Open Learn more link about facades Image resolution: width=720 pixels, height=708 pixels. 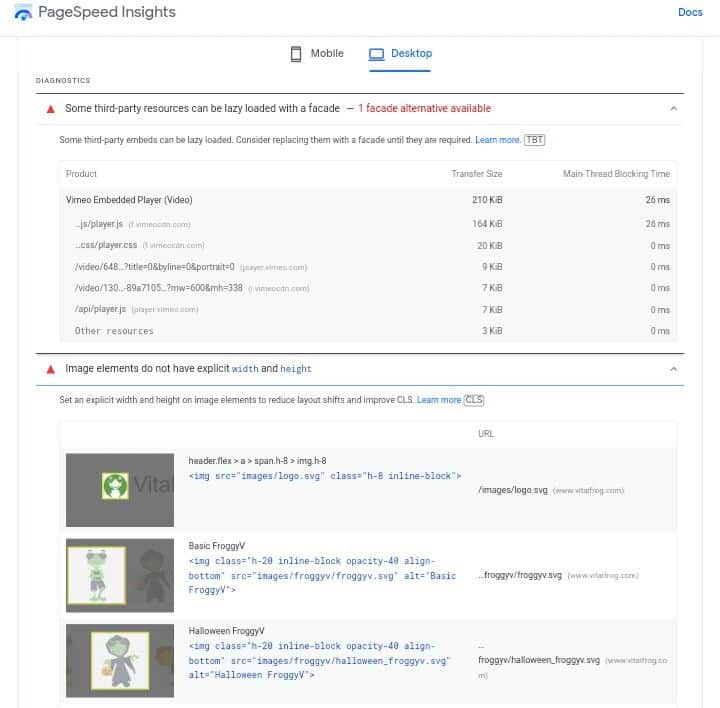pos(498,140)
